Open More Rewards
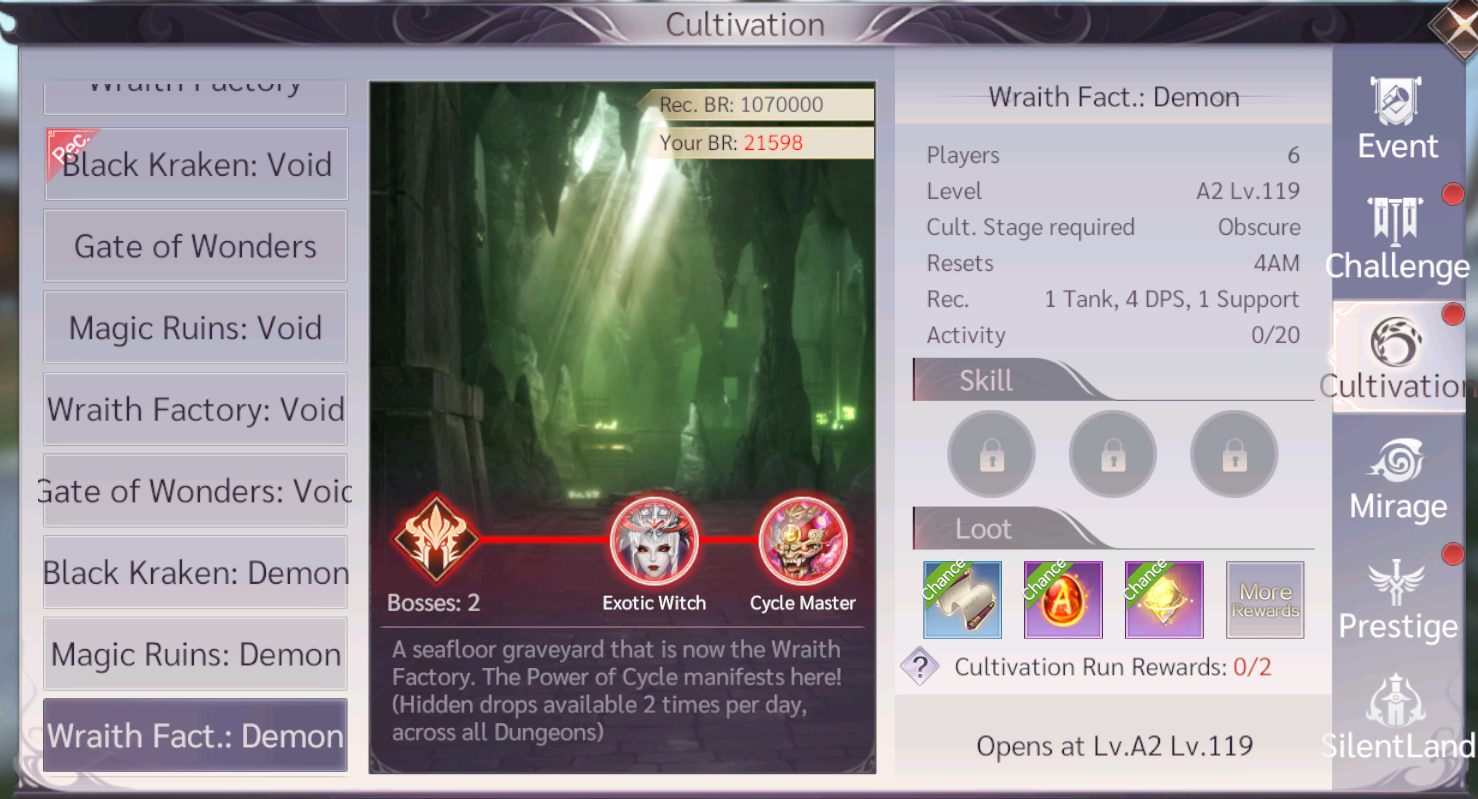 coord(1265,599)
